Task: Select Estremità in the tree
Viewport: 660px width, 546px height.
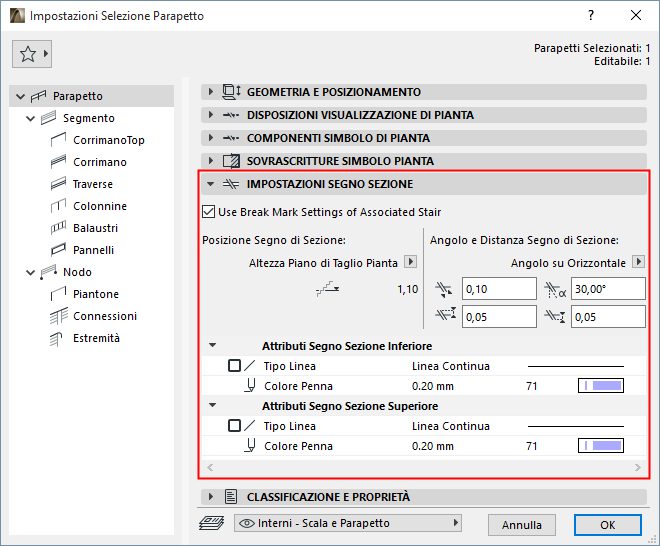Action: point(96,338)
